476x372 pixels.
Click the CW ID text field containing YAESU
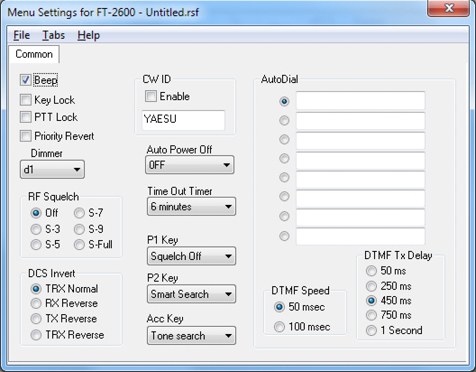point(183,120)
